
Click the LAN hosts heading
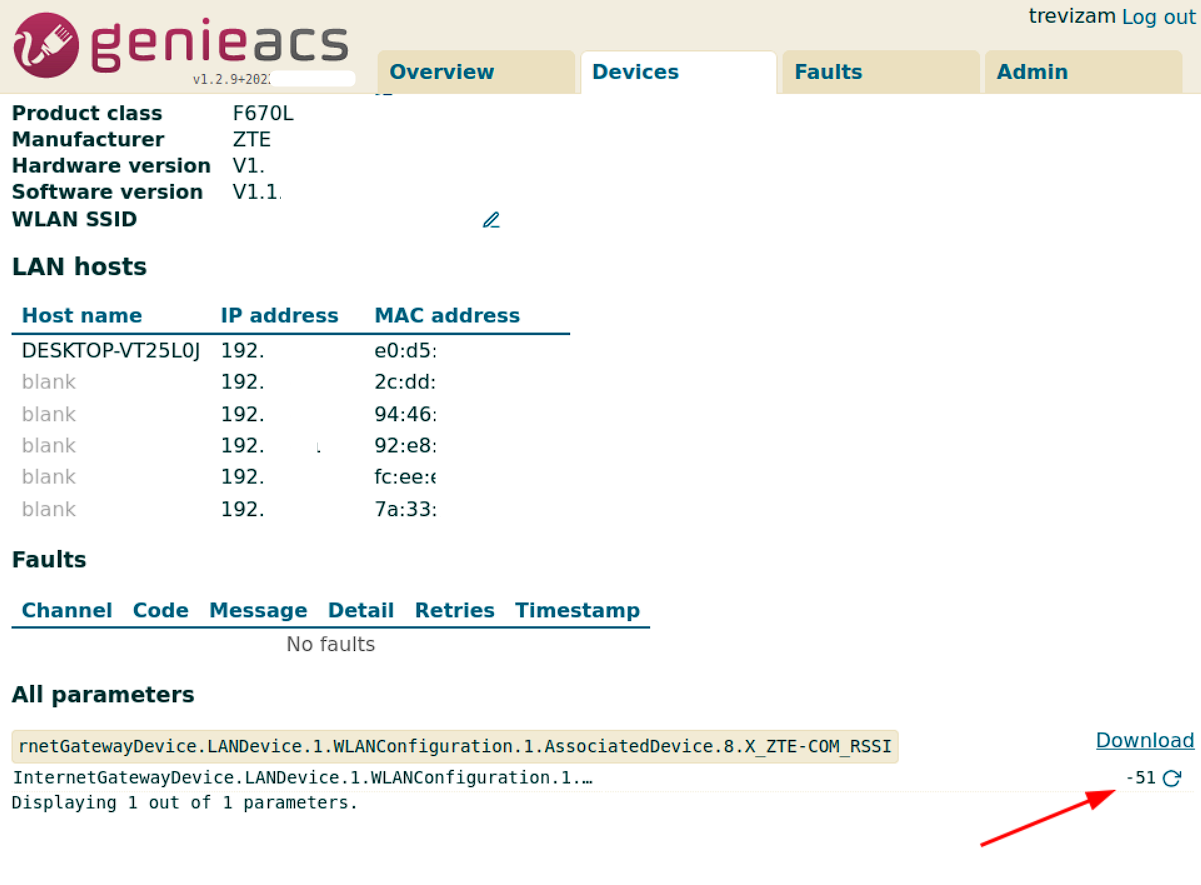click(x=79, y=267)
